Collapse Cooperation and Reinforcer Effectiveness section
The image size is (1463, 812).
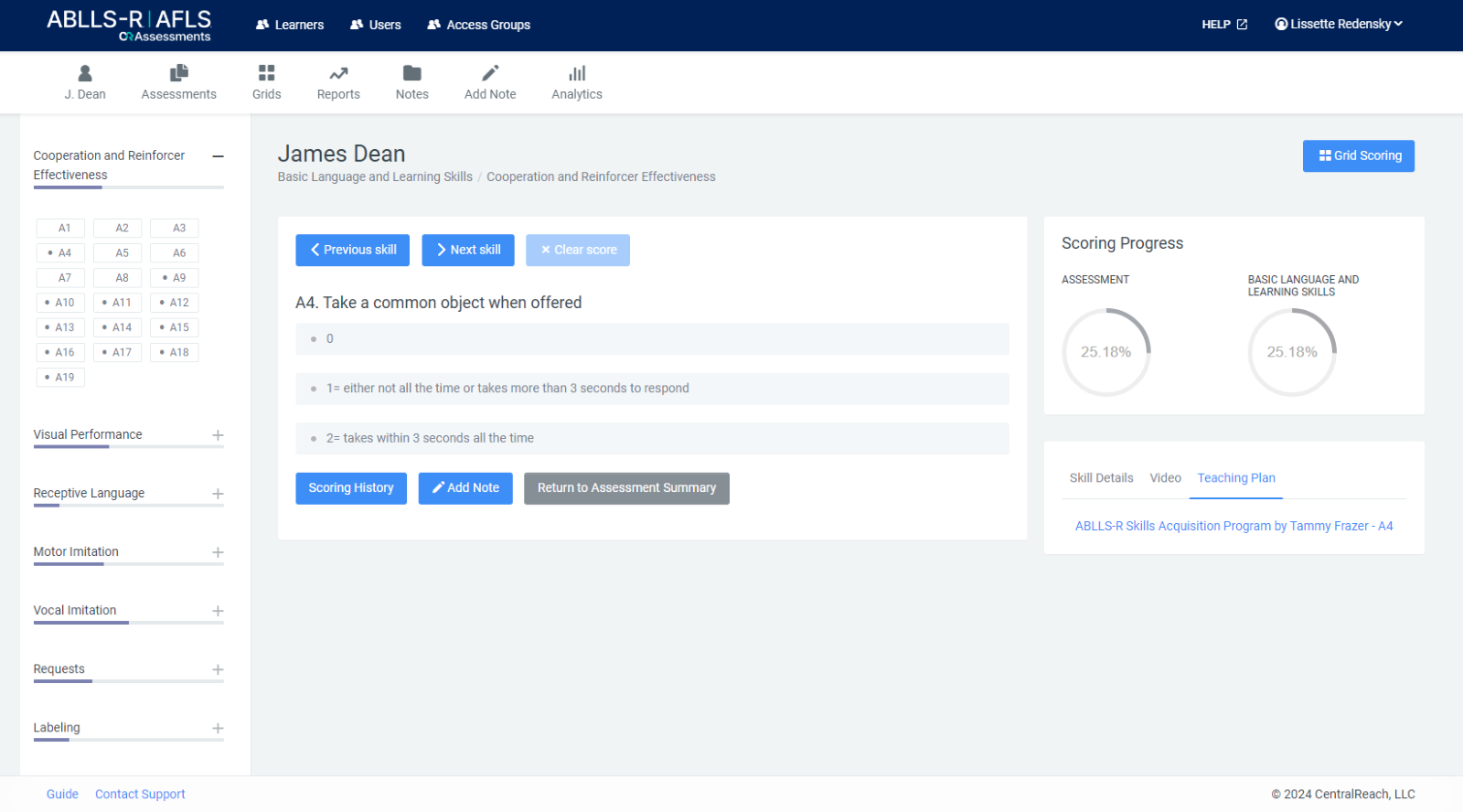218,156
